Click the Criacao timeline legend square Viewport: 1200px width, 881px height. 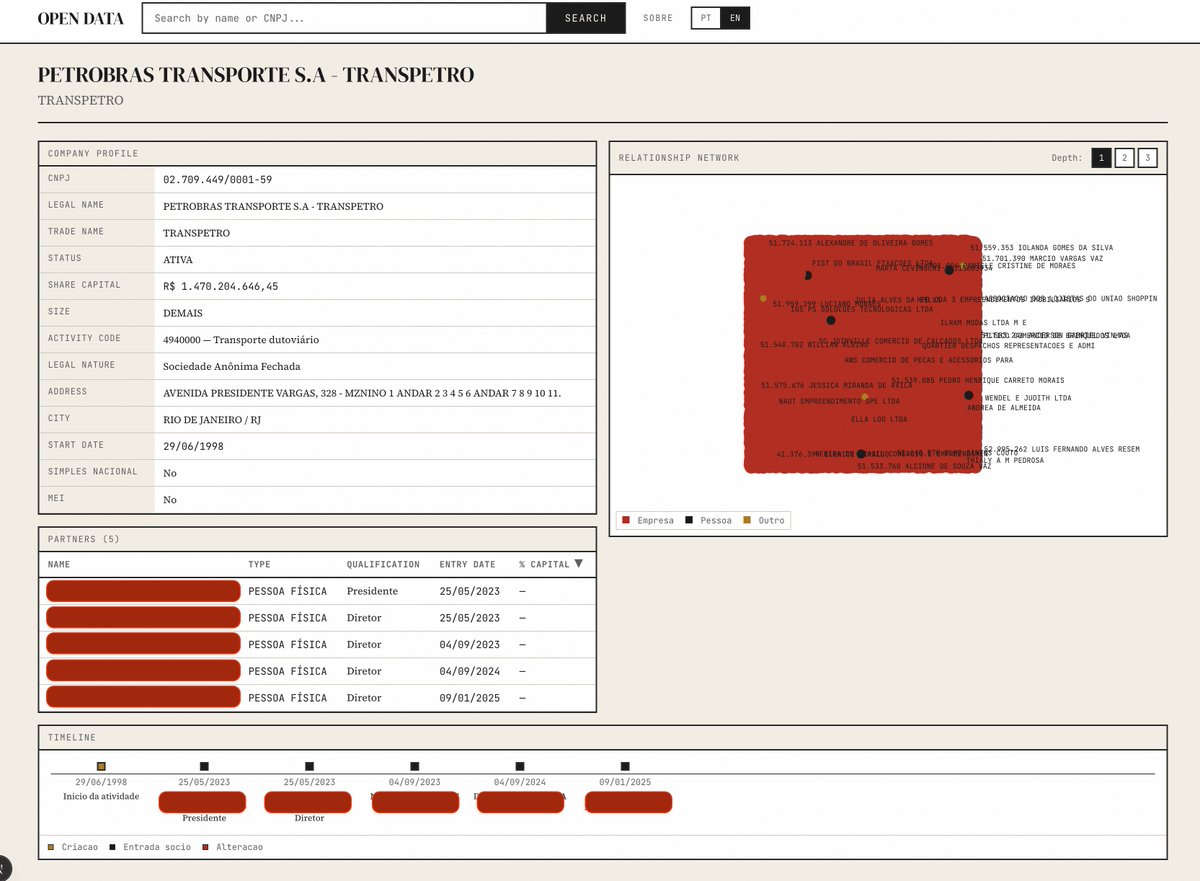[51, 847]
